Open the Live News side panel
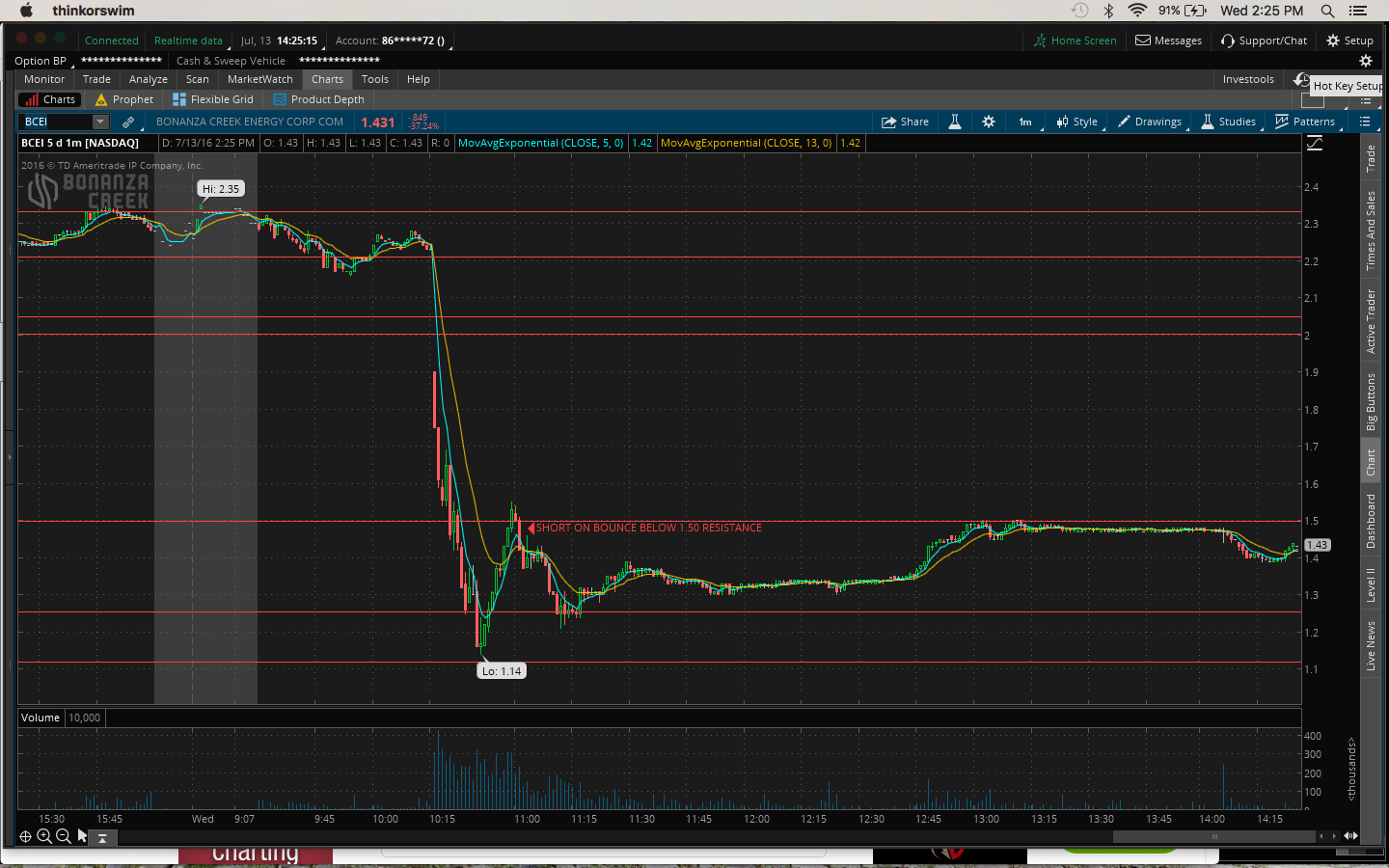 tap(1371, 646)
